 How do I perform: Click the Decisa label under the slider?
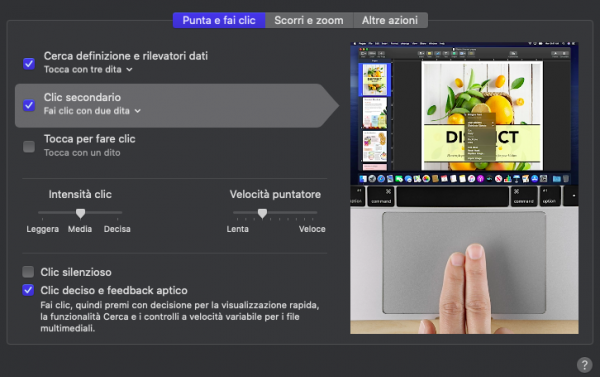[117, 229]
